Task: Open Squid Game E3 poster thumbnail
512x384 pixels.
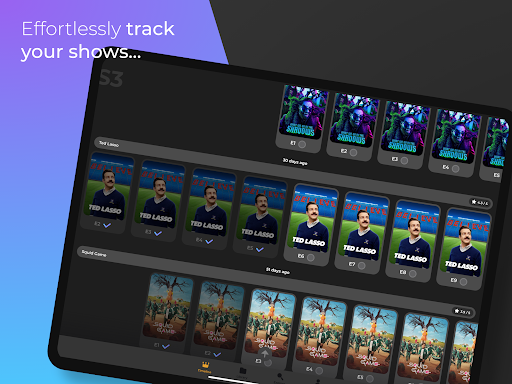Action: tap(271, 323)
